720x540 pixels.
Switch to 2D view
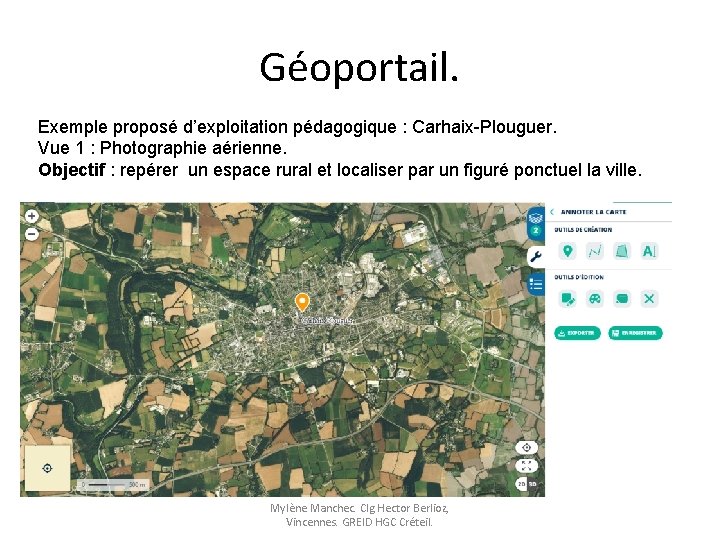click(522, 484)
